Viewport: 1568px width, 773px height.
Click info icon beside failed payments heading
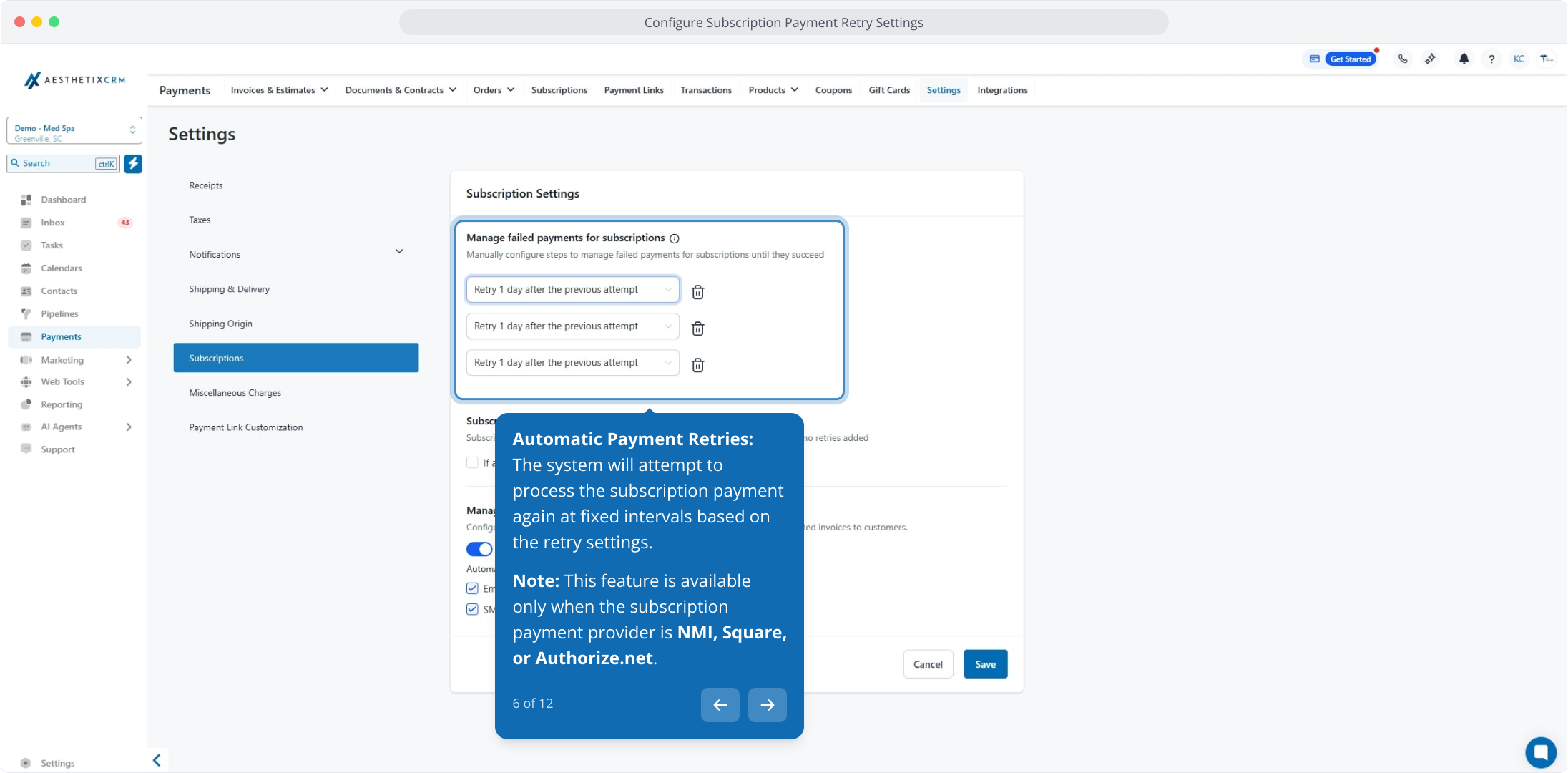[x=674, y=238]
